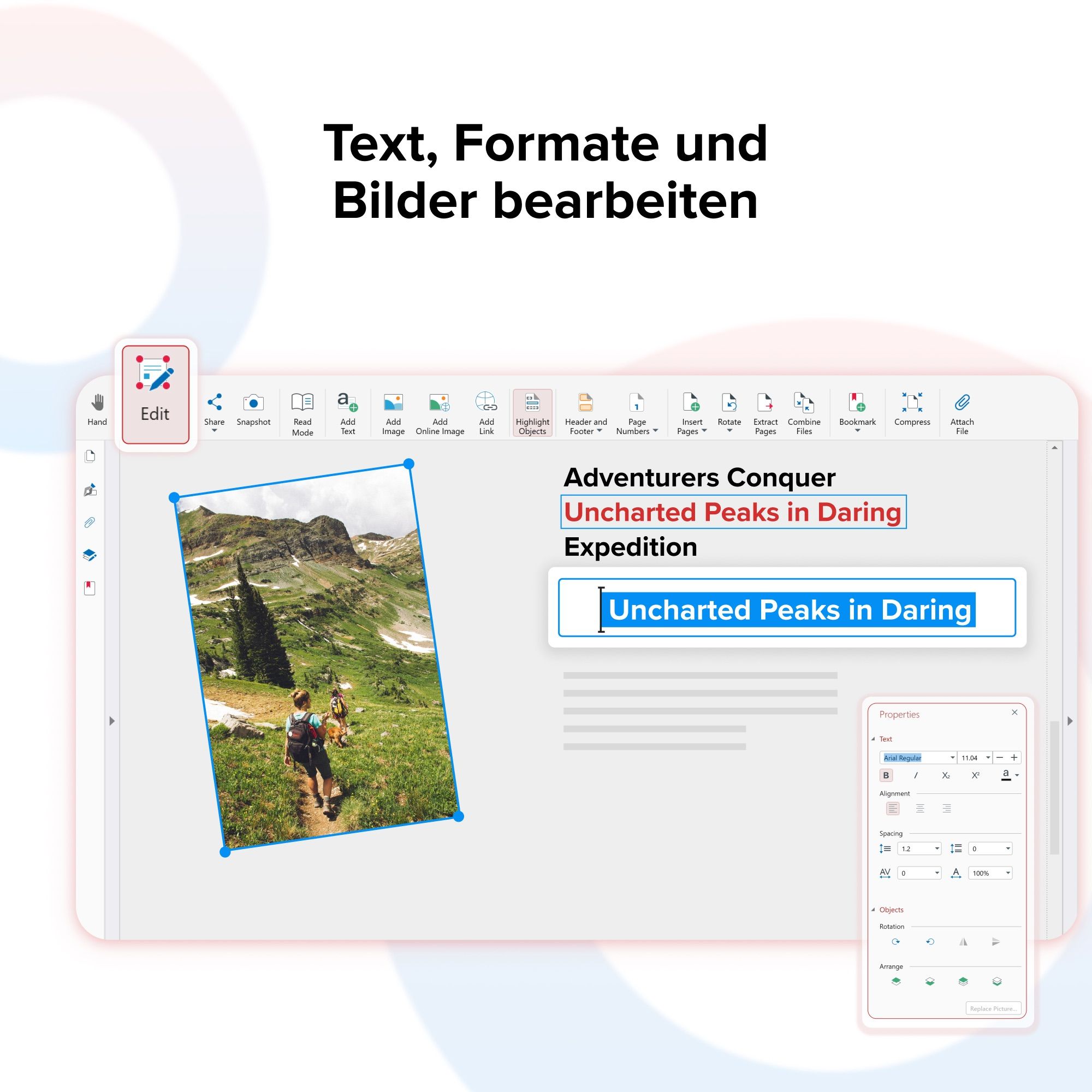Toggle Bold formatting in Properties
This screenshot has width=1092, height=1092.
click(x=886, y=775)
